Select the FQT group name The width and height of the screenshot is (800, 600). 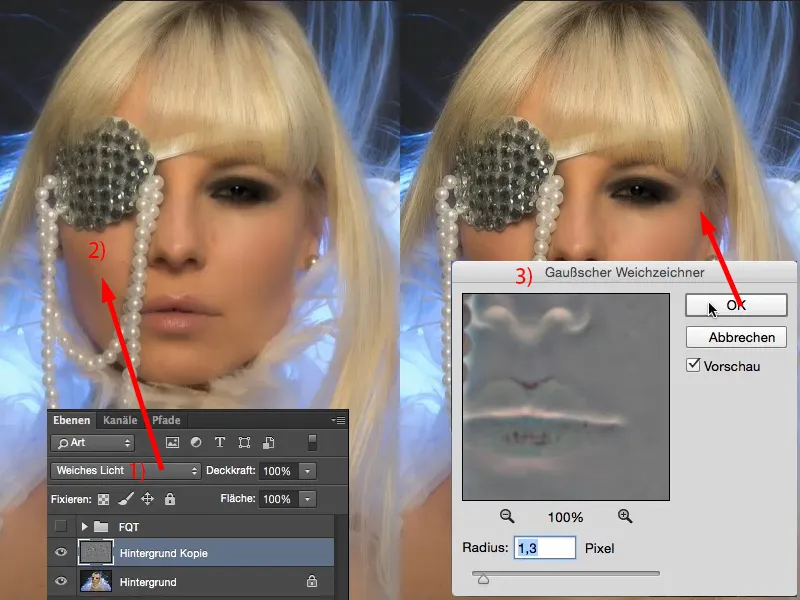(x=129, y=527)
